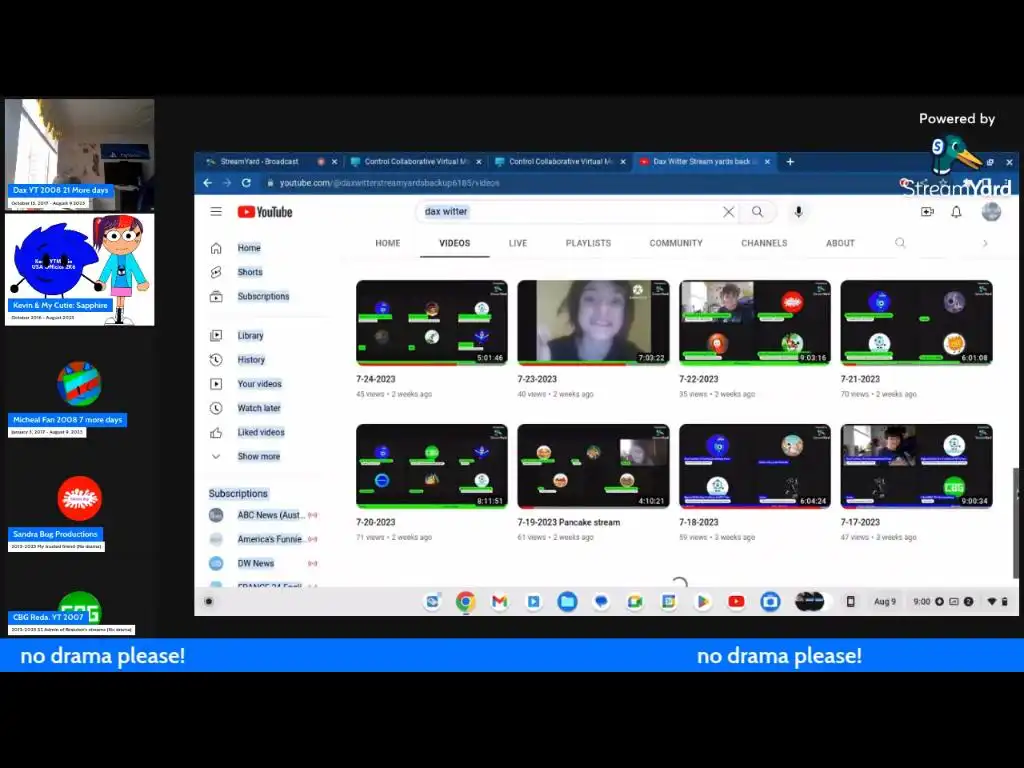This screenshot has width=1024, height=768.
Task: Click the launcher circle on the shelf
Action: (209, 601)
